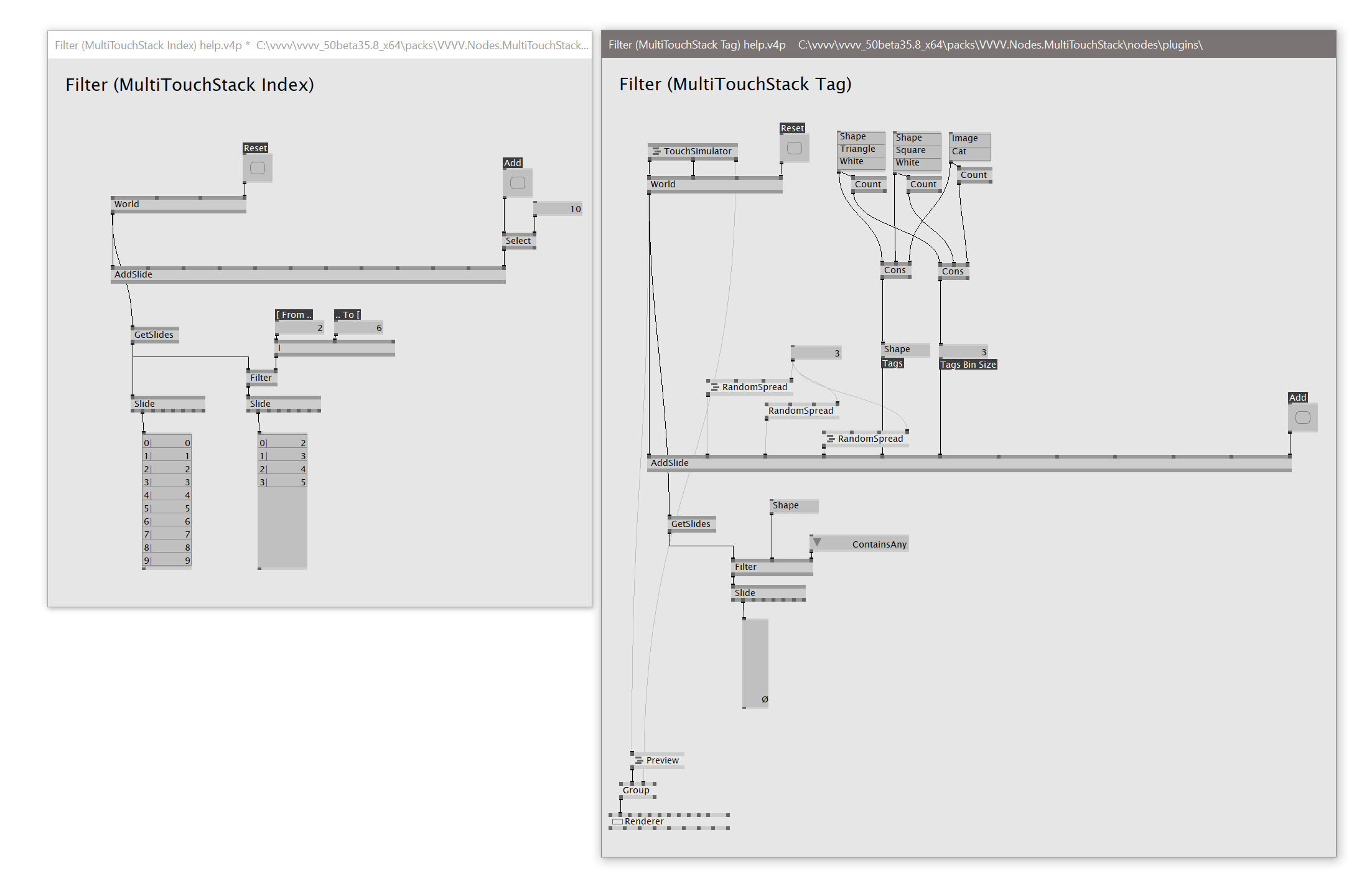Select the Filter node in the Tag patch
Viewport: 1372px width, 891px height.
772,567
